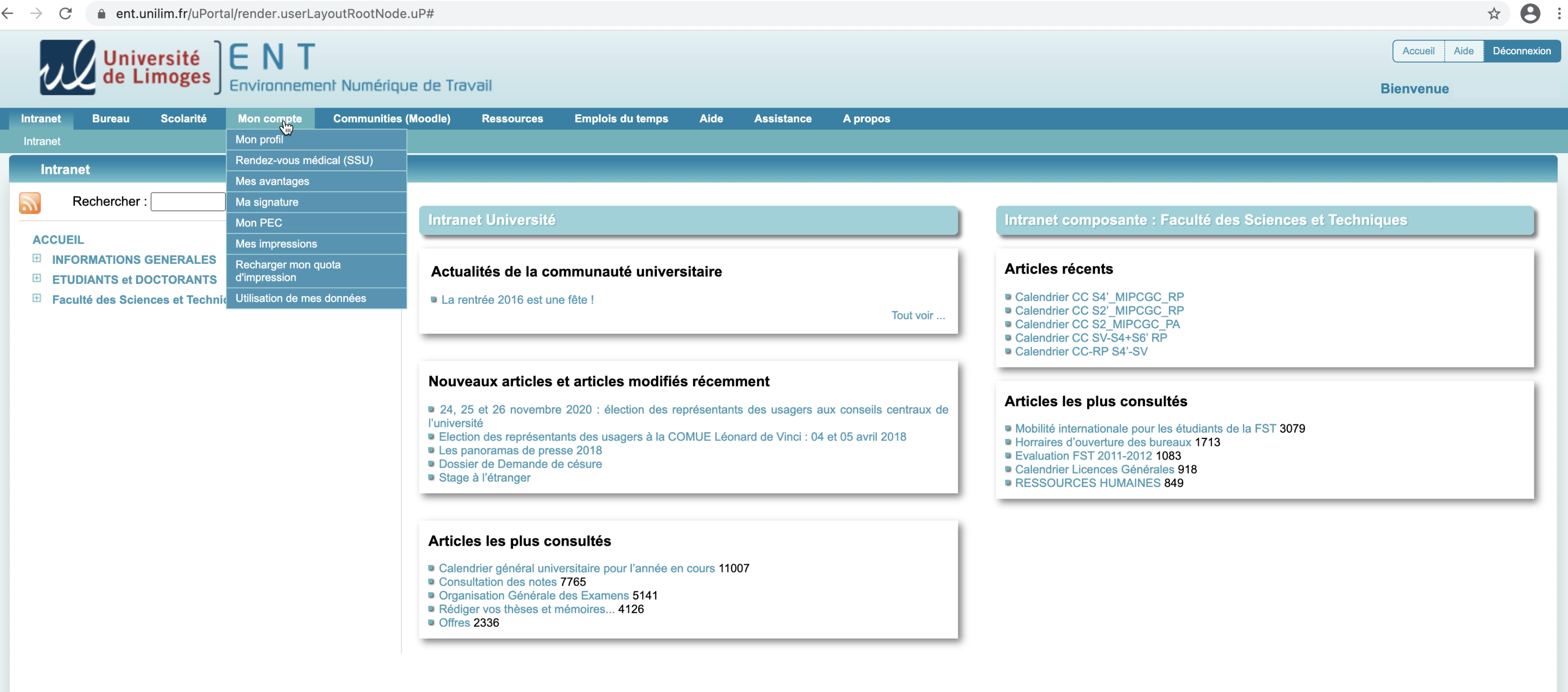Image resolution: width=1568 pixels, height=692 pixels.
Task: Open Communities (Moodle) tab
Action: point(391,119)
